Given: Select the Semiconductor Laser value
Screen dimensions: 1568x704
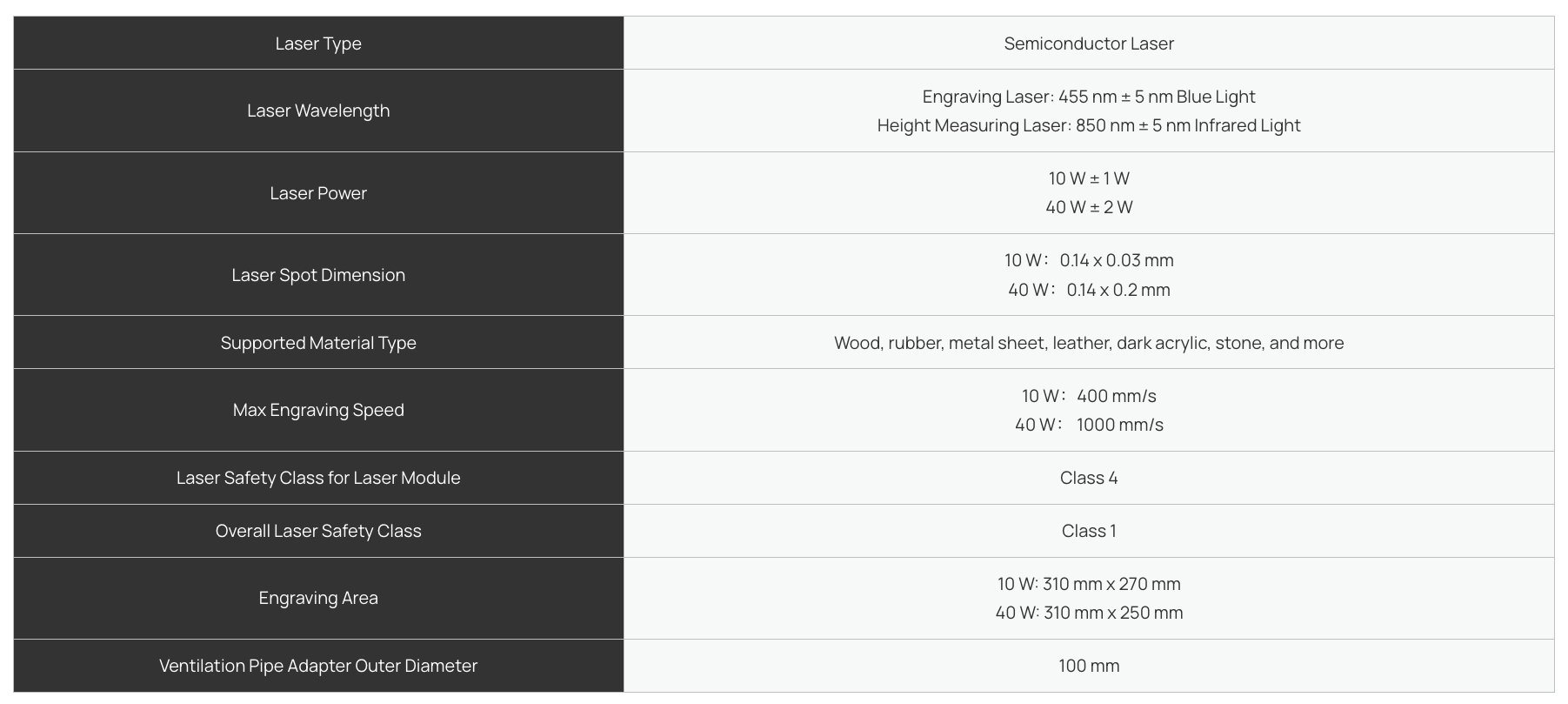Looking at the screenshot, I should [1088, 44].
